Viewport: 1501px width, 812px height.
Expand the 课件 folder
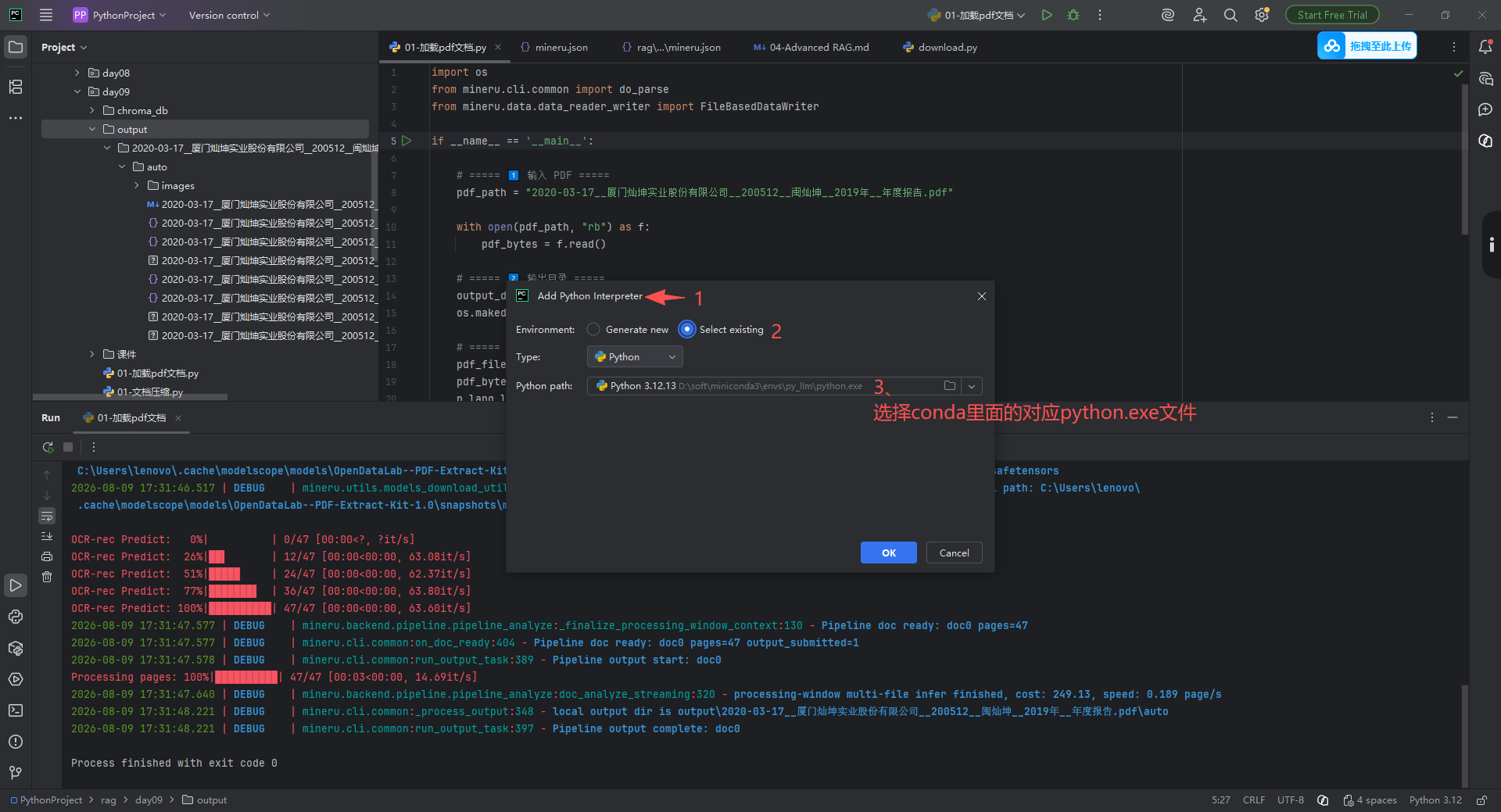click(x=91, y=354)
